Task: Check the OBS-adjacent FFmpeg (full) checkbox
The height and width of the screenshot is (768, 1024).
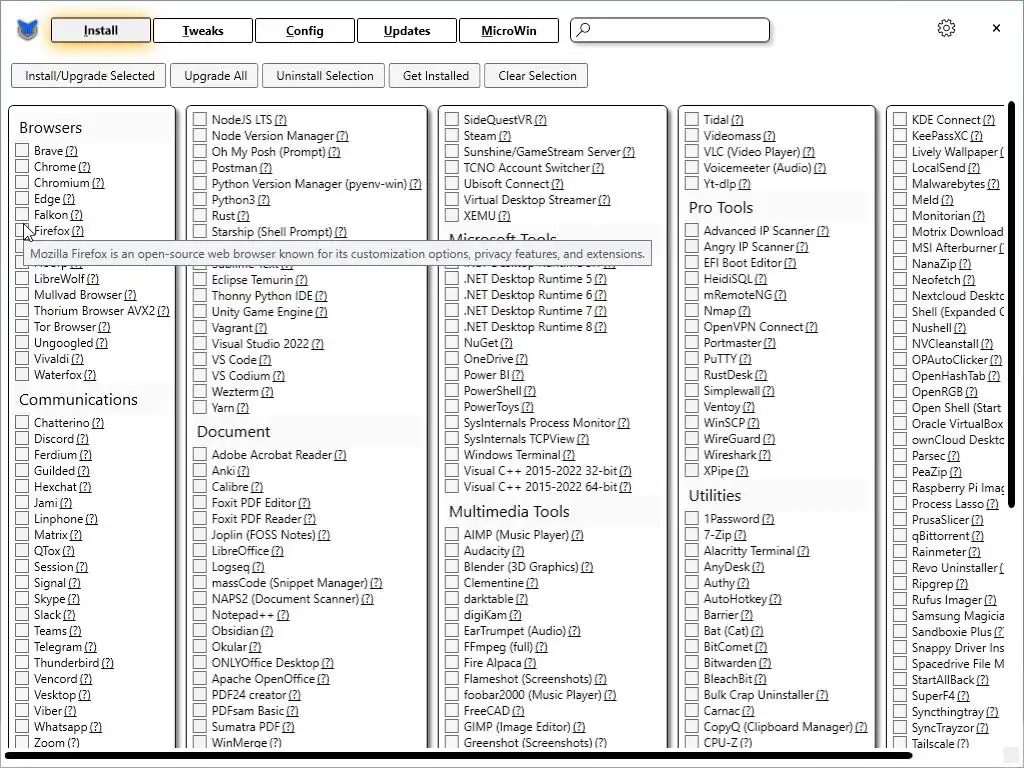Action: [452, 647]
